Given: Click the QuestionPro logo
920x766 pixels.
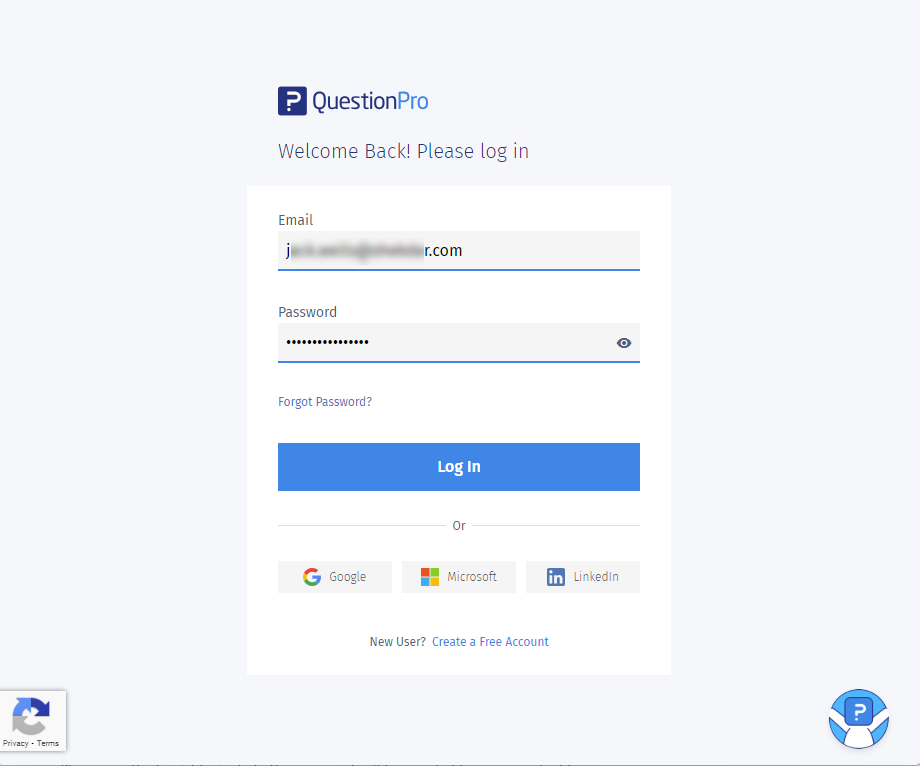Looking at the screenshot, I should click(x=353, y=101).
